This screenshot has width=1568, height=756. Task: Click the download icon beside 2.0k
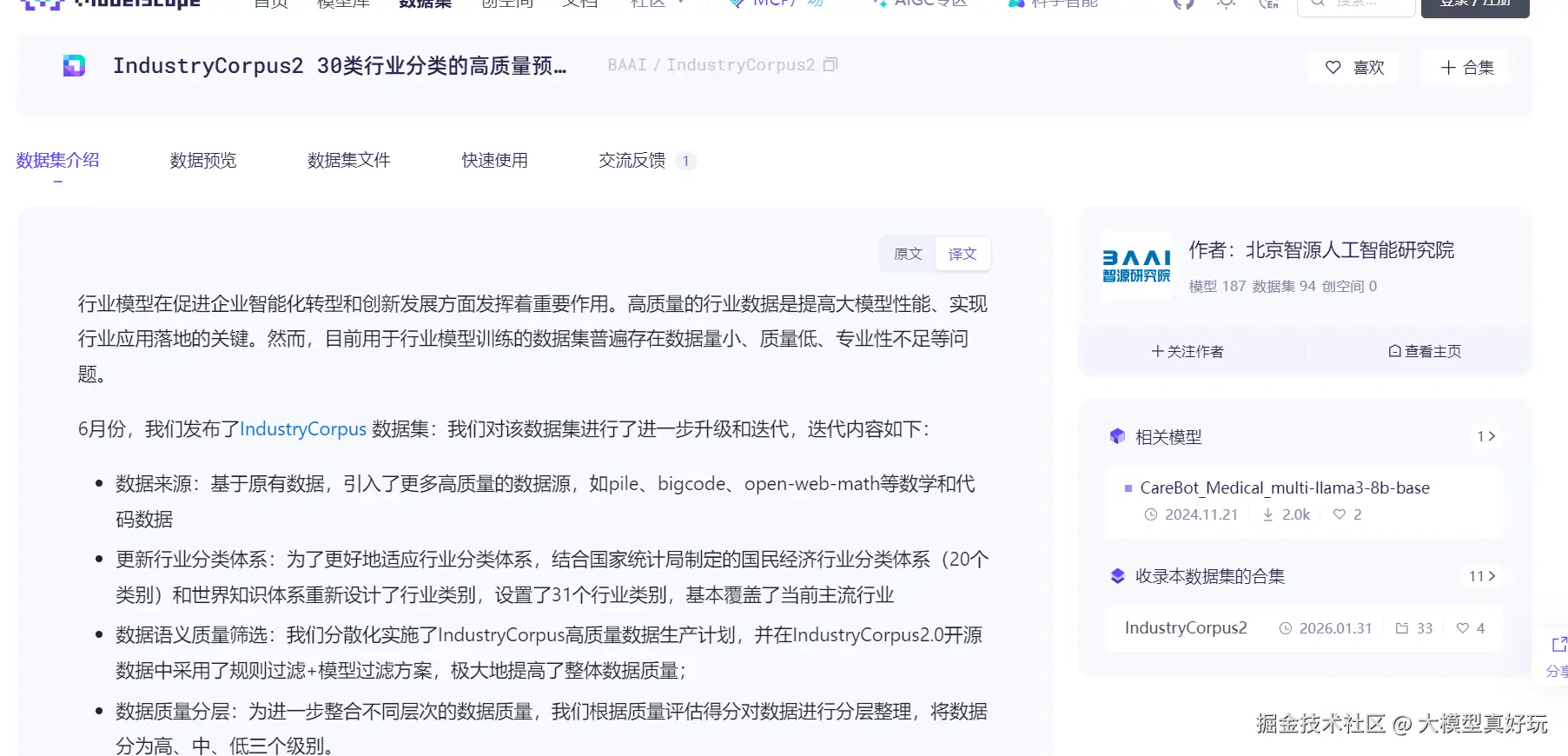1268,514
